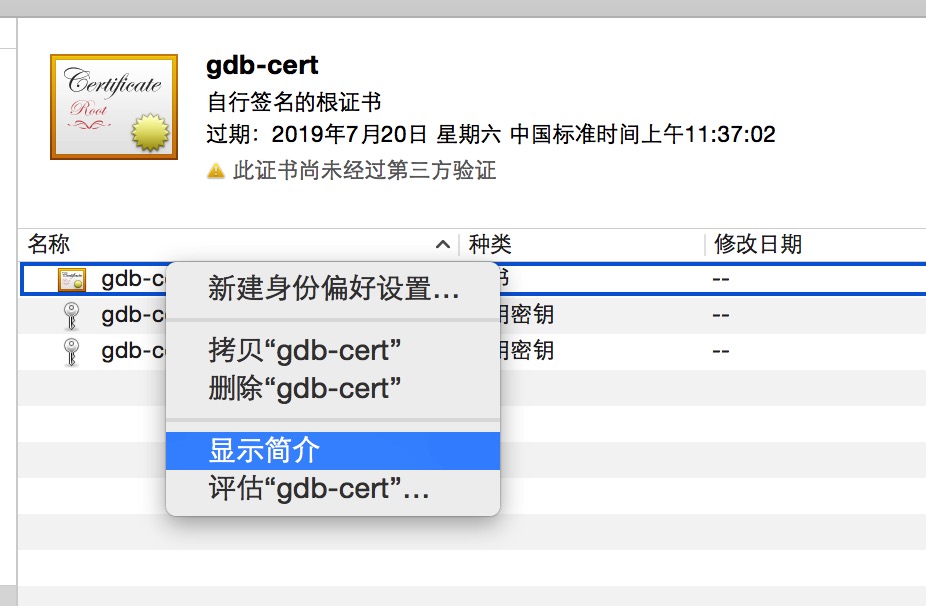
Task: Click first key row's modified date cell
Action: 721,315
